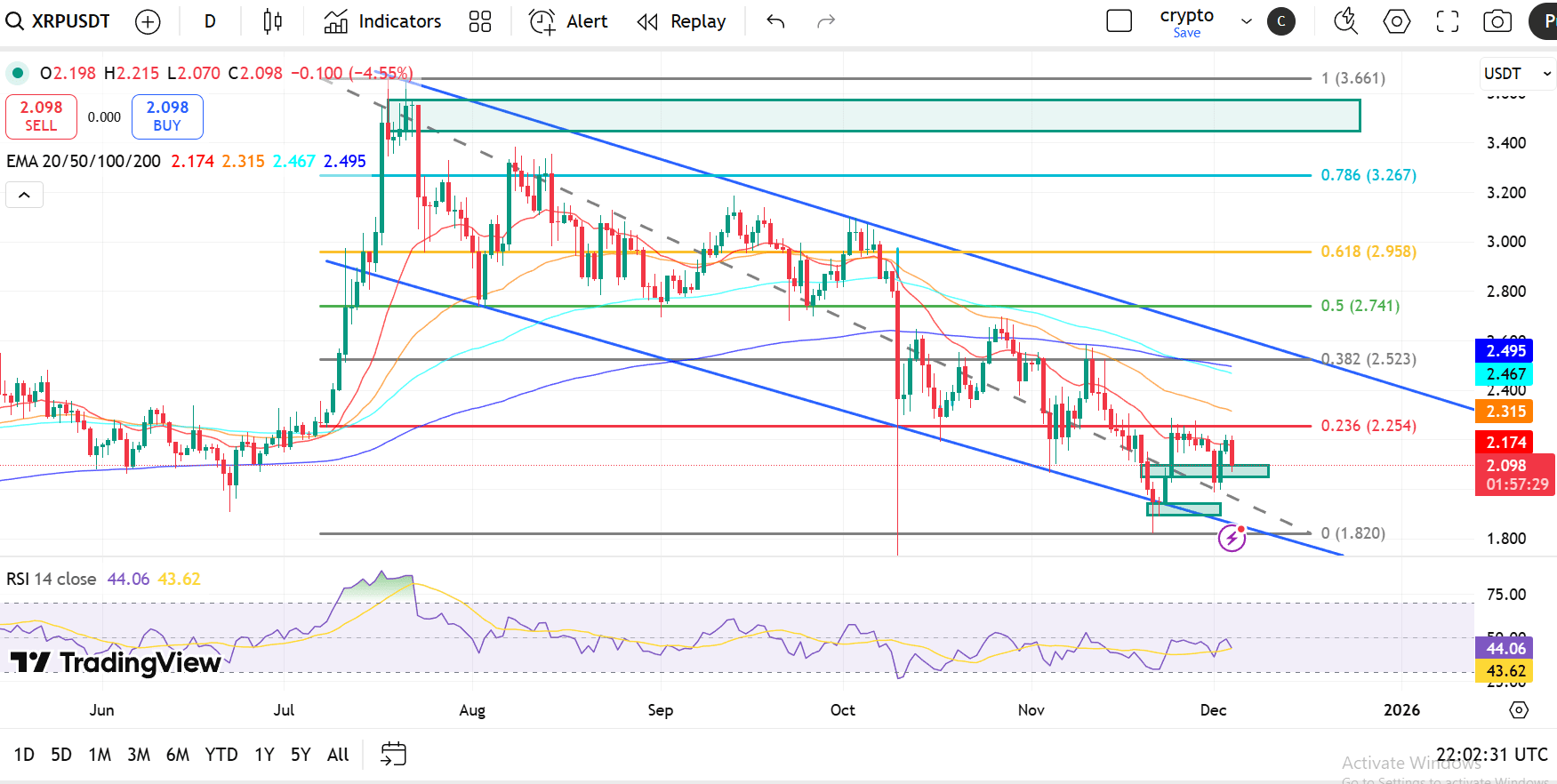Select the EMA 20/50/100/200 indicator legend
This screenshot has width=1557, height=784.
click(x=84, y=161)
